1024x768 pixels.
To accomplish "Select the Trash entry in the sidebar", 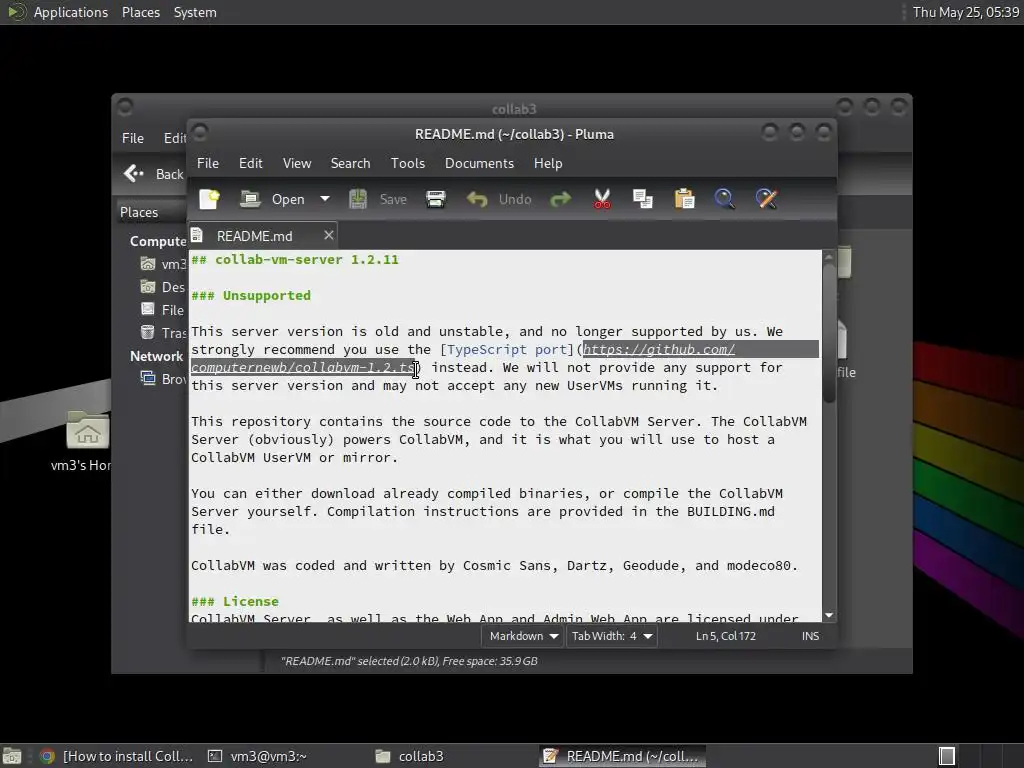I will (x=163, y=333).
